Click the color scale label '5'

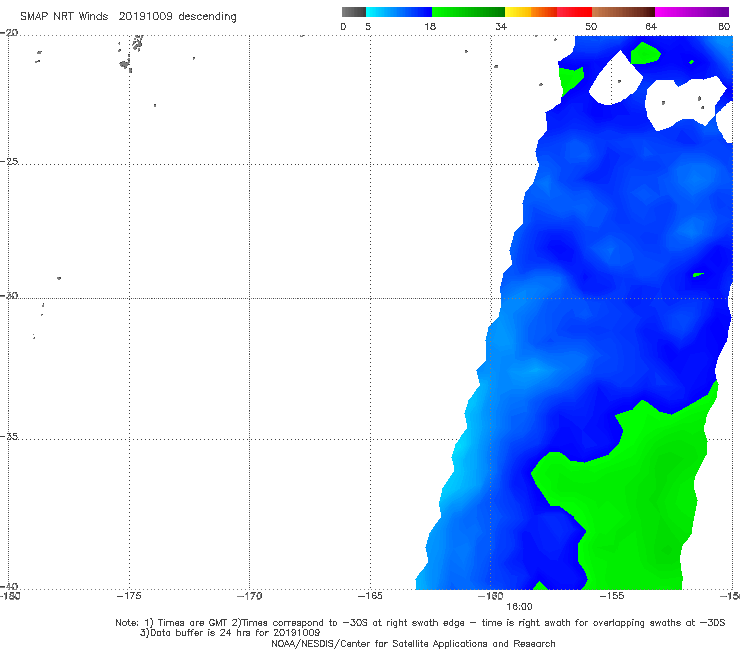tap(368, 26)
